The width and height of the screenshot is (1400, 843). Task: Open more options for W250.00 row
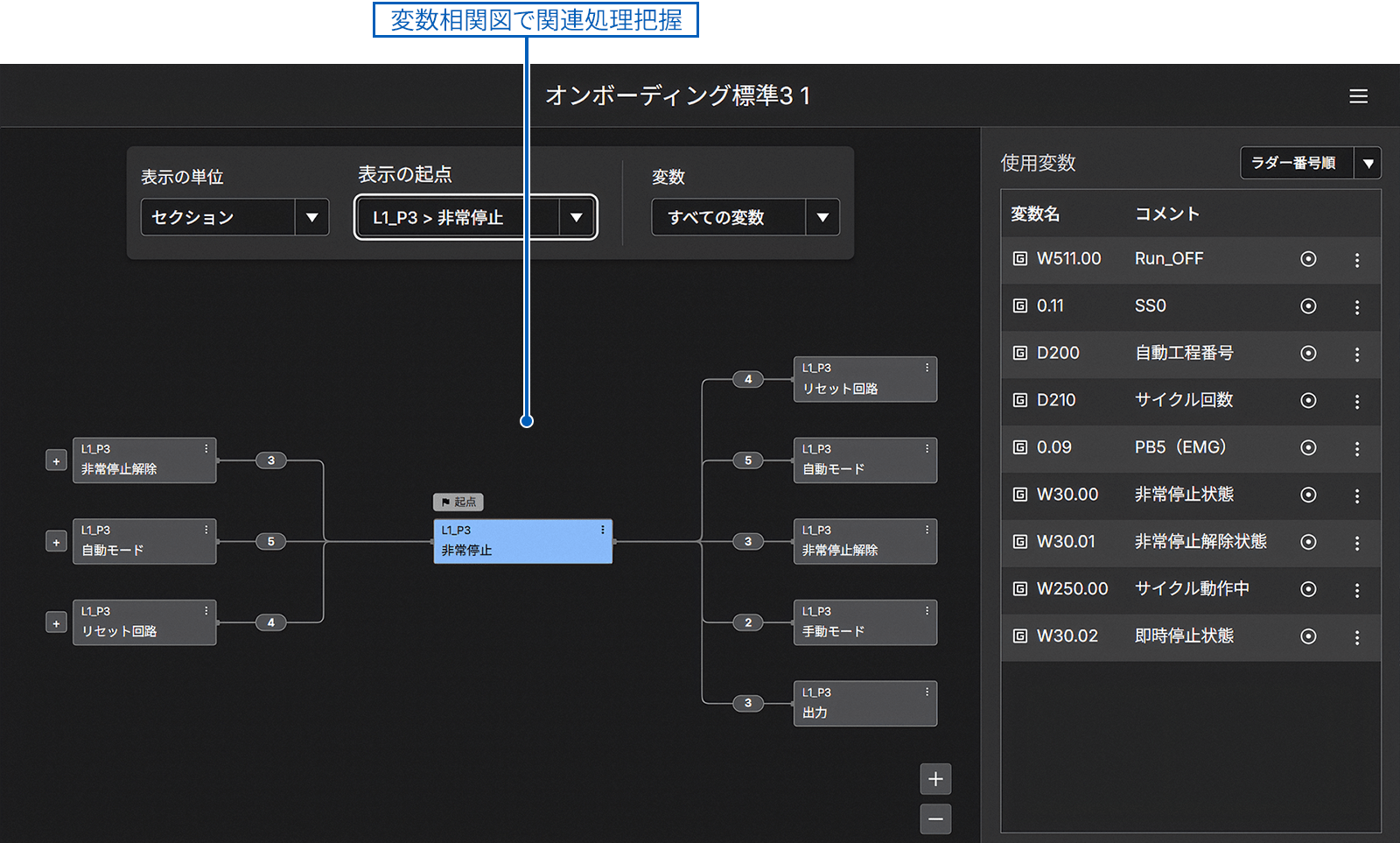(1357, 591)
